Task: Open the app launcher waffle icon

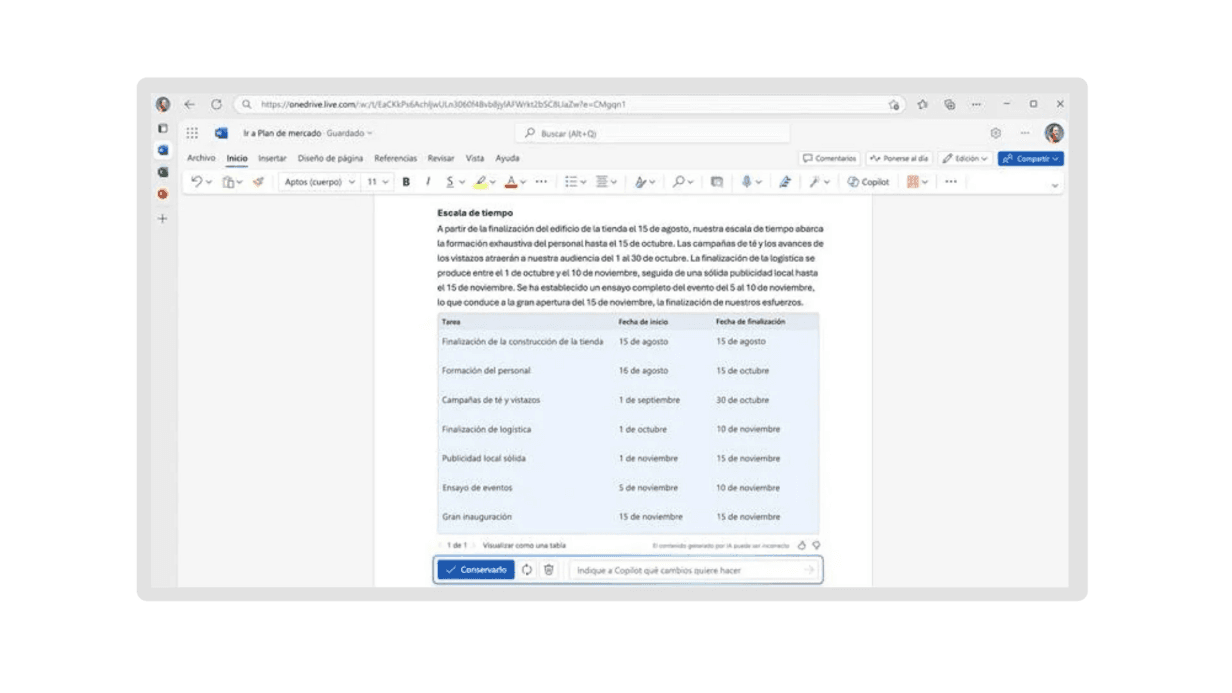Action: coord(192,133)
